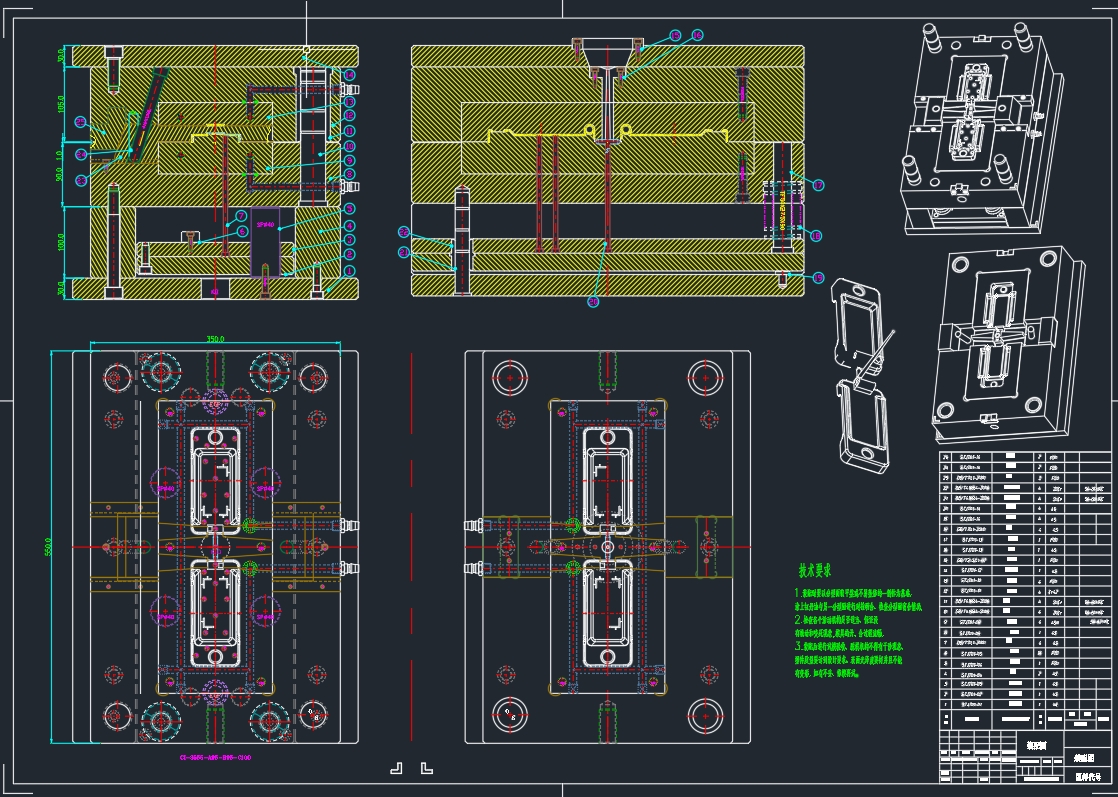Click technical requirement note number 2
The width and height of the screenshot is (1118, 797).
click(x=838, y=626)
